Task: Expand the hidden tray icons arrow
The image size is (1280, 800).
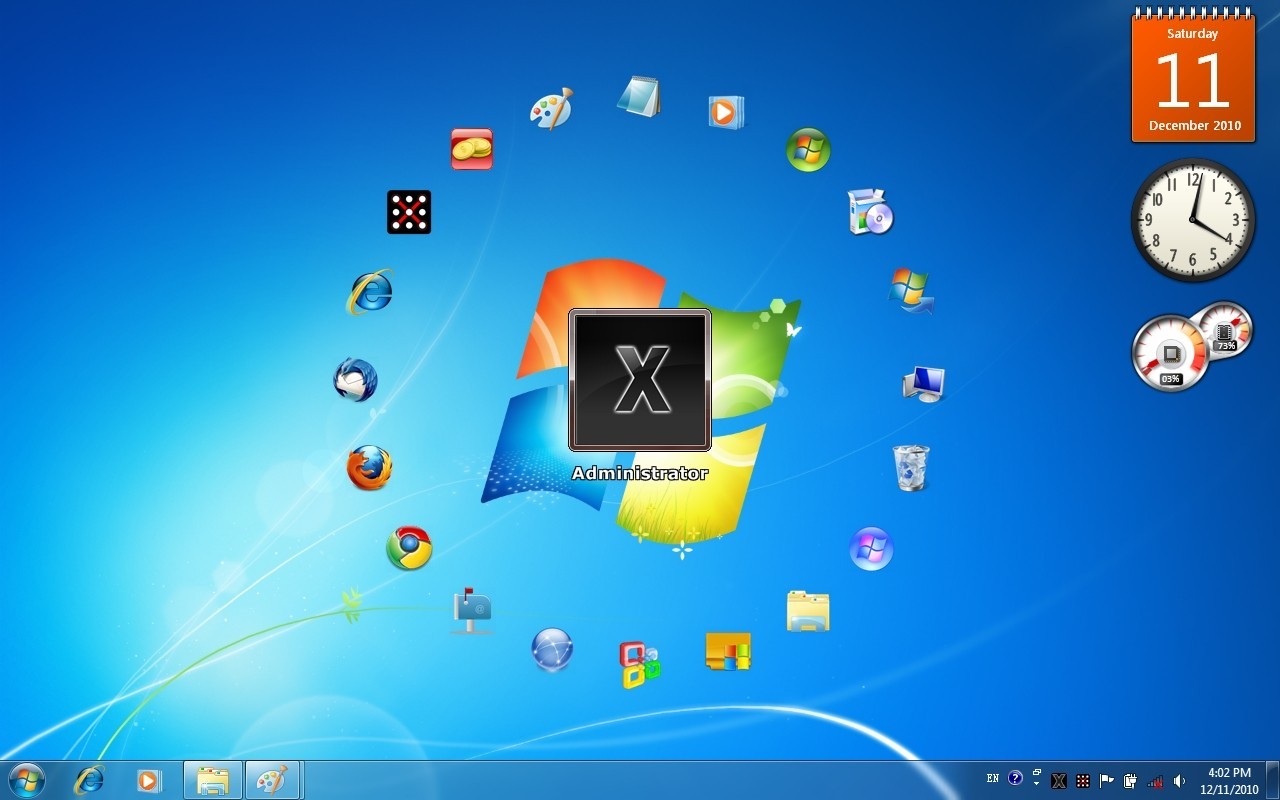Action: (1037, 783)
